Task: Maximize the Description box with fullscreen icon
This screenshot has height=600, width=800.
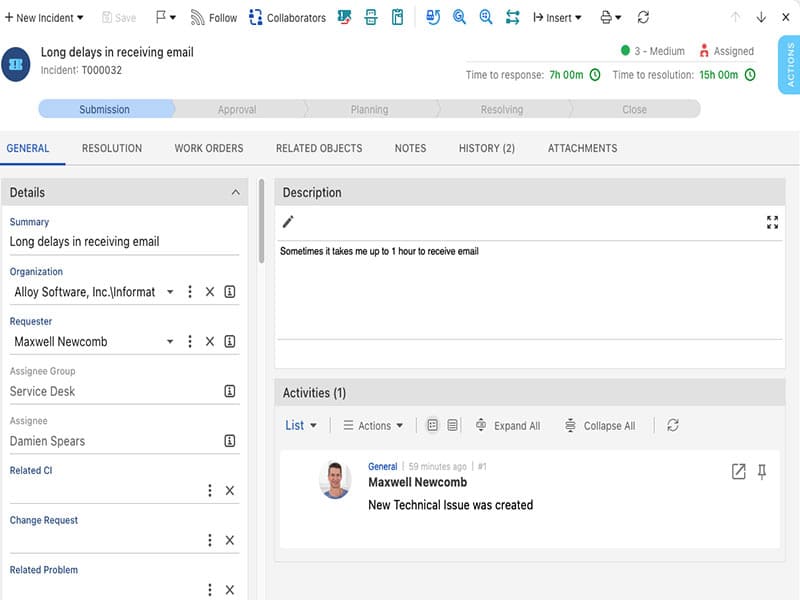Action: coord(772,222)
